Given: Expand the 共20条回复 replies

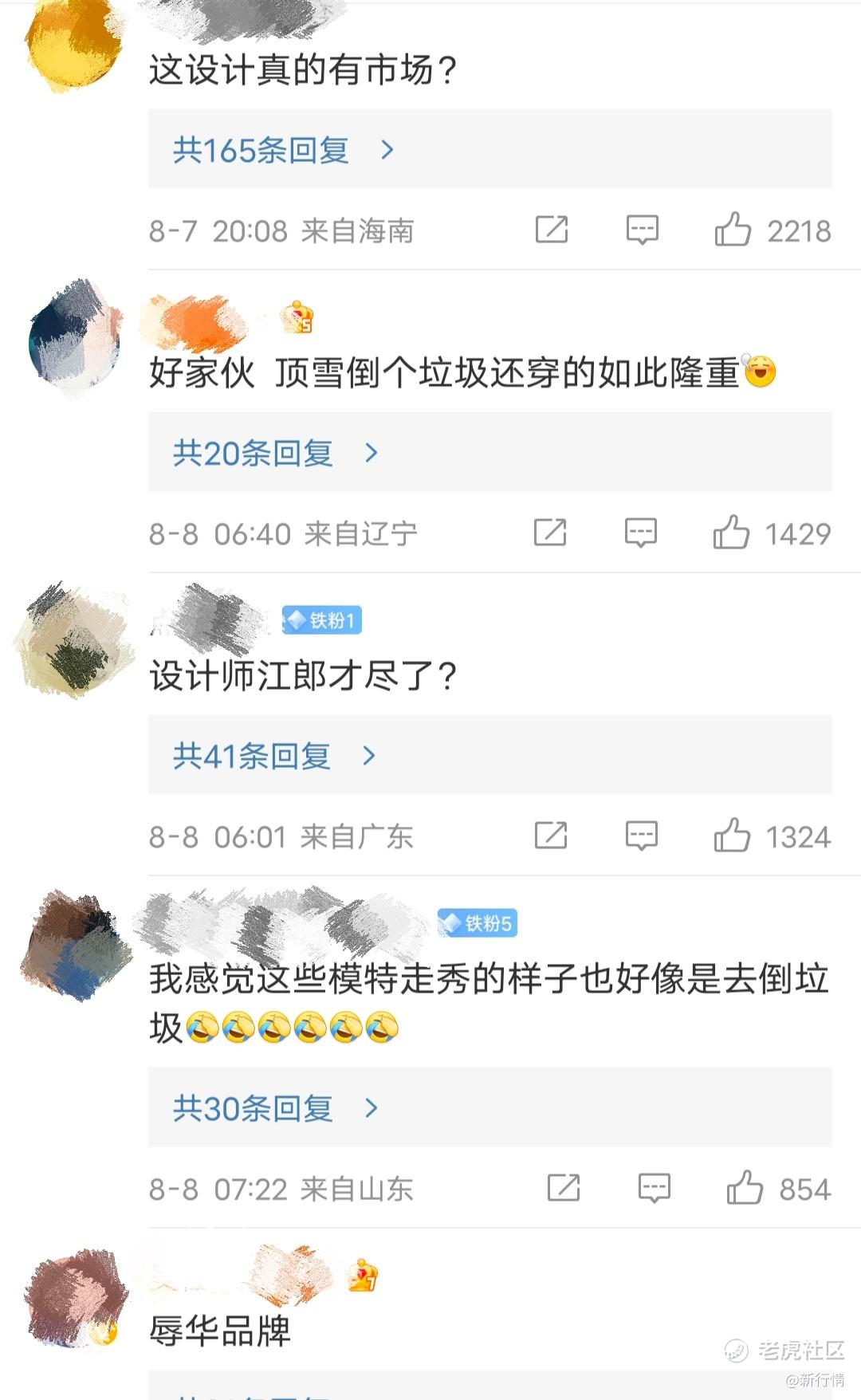Looking at the screenshot, I should (x=490, y=452).
